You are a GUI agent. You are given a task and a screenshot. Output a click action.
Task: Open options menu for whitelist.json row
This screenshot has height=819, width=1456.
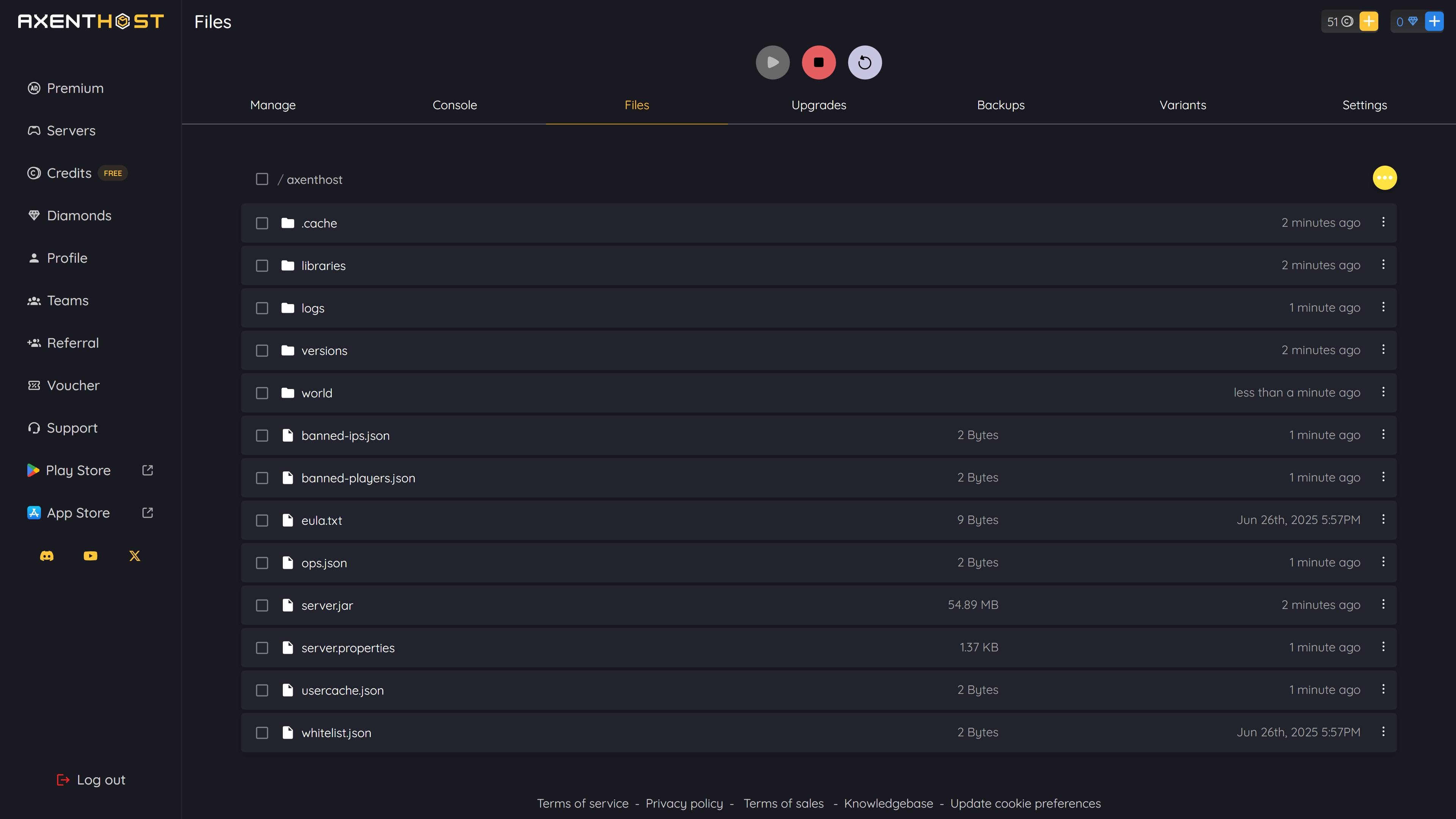coord(1383,731)
